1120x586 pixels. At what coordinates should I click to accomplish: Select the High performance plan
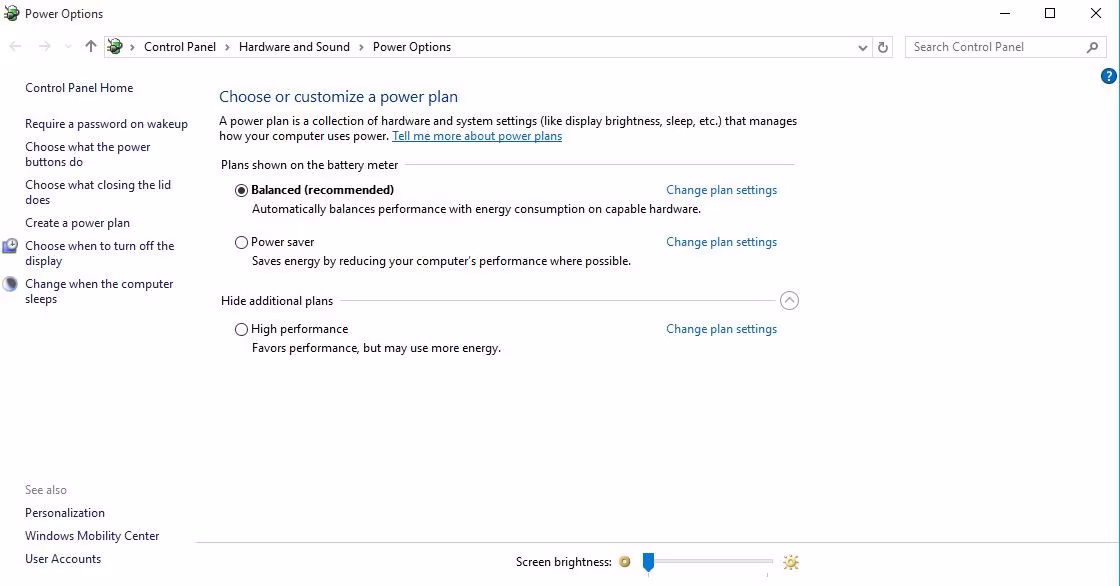coord(241,329)
